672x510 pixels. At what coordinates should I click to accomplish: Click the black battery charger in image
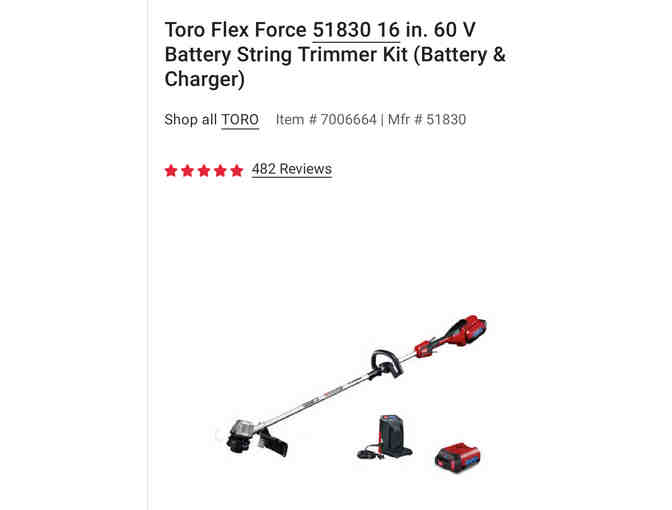[x=385, y=438]
